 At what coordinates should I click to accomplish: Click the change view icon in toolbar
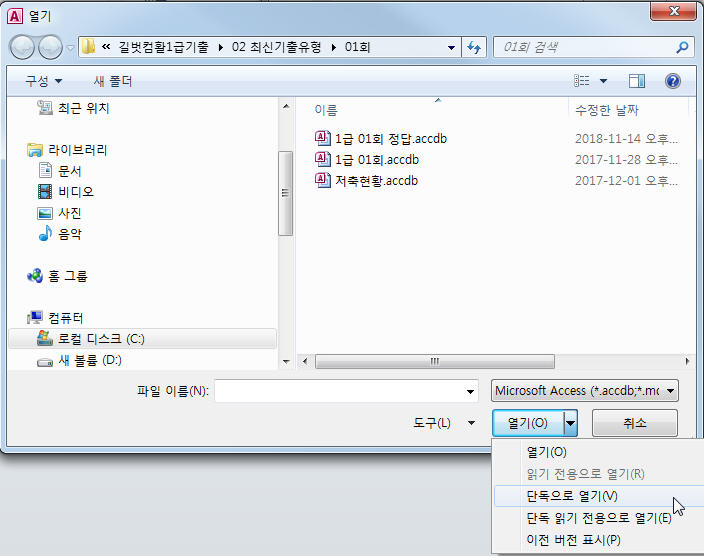[x=582, y=81]
